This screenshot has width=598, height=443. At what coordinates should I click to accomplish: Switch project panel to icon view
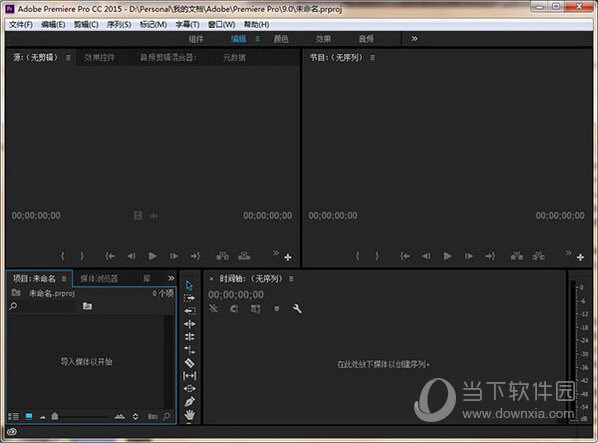pos(29,416)
